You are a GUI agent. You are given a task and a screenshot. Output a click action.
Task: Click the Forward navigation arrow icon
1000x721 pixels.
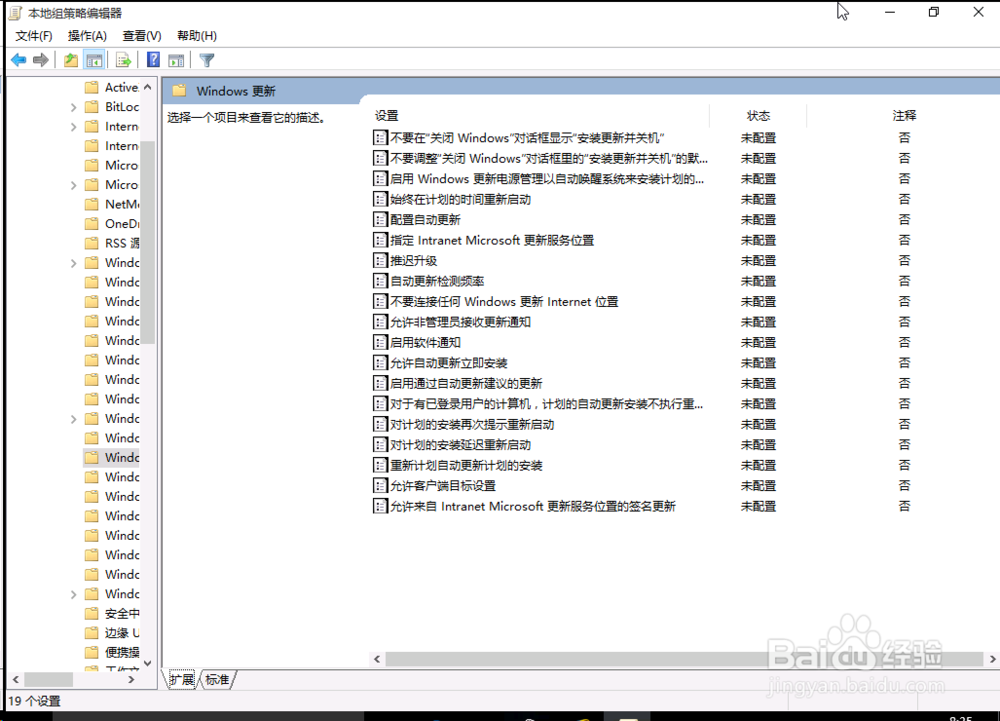[40, 59]
